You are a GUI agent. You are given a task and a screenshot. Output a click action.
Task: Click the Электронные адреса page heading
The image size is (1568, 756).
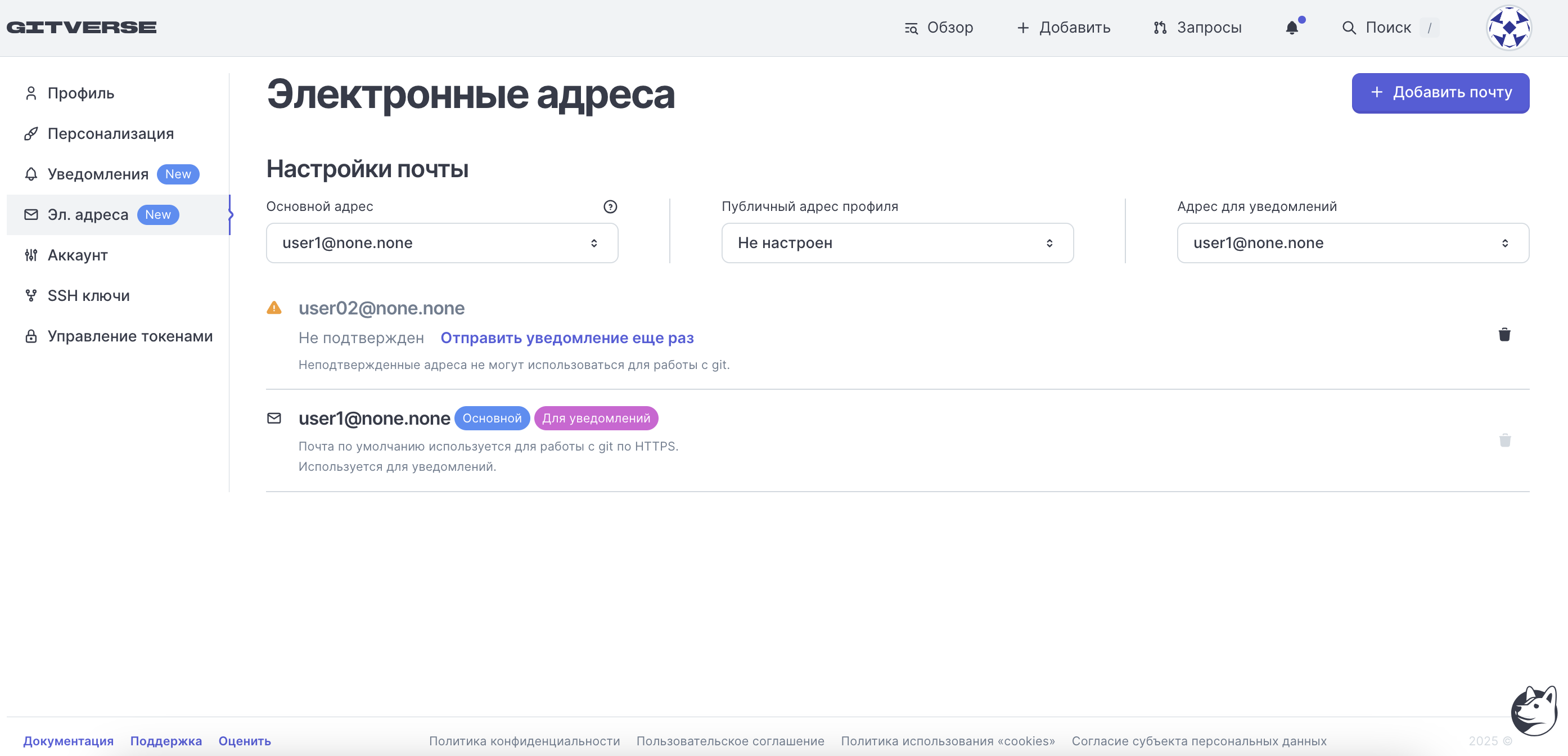click(471, 94)
